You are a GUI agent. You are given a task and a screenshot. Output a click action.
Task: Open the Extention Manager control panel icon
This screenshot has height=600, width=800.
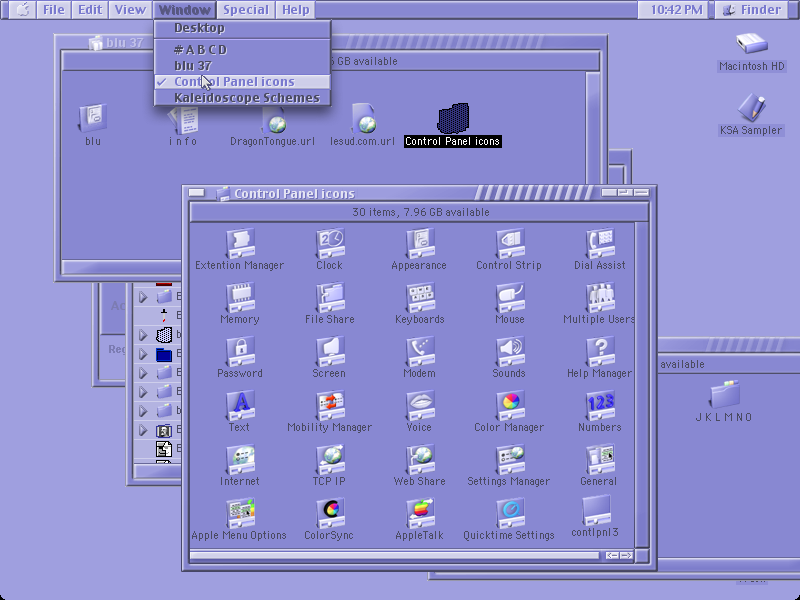240,243
